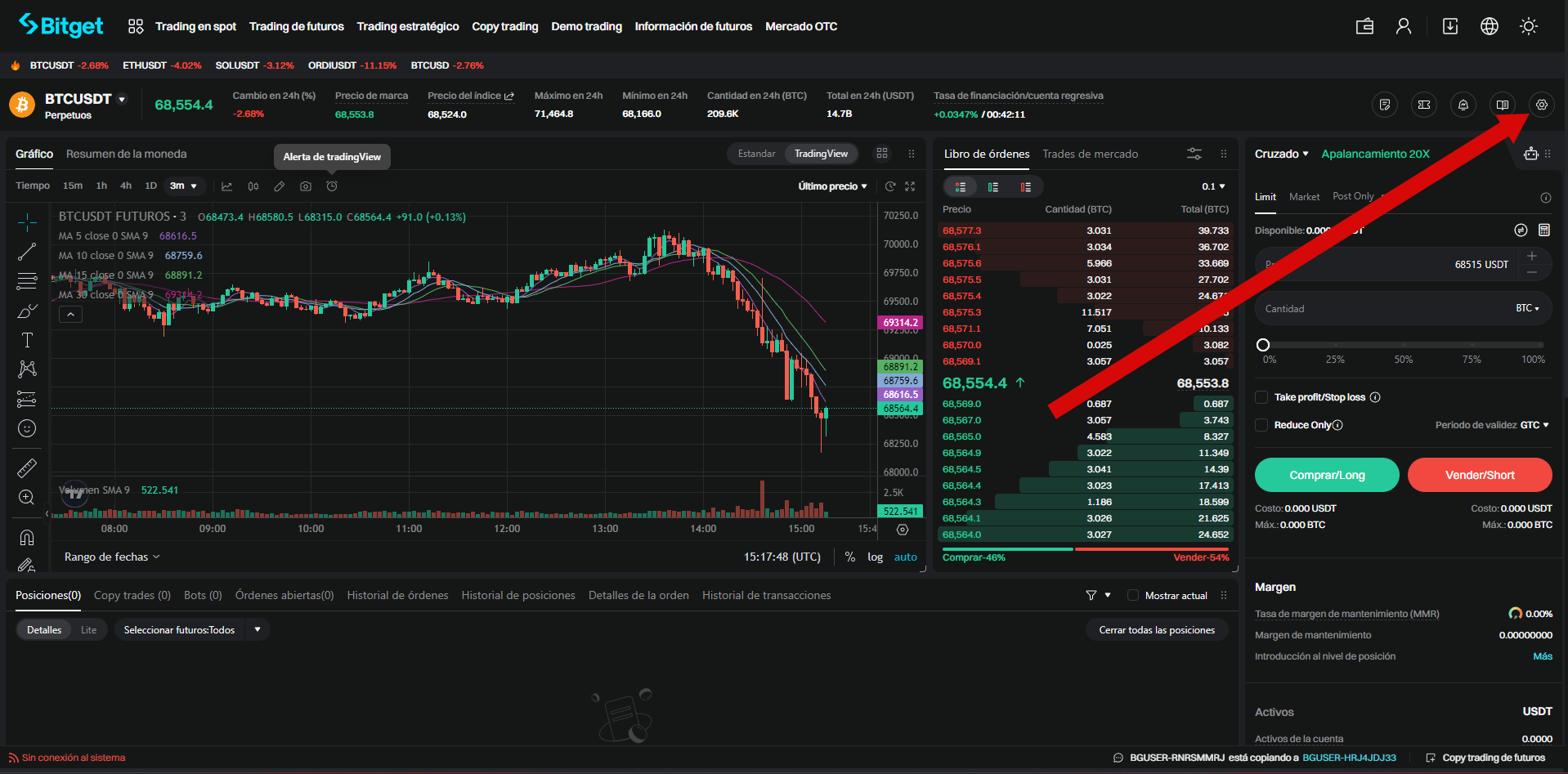
Task: Click the Vender/Short button
Action: click(x=1480, y=475)
